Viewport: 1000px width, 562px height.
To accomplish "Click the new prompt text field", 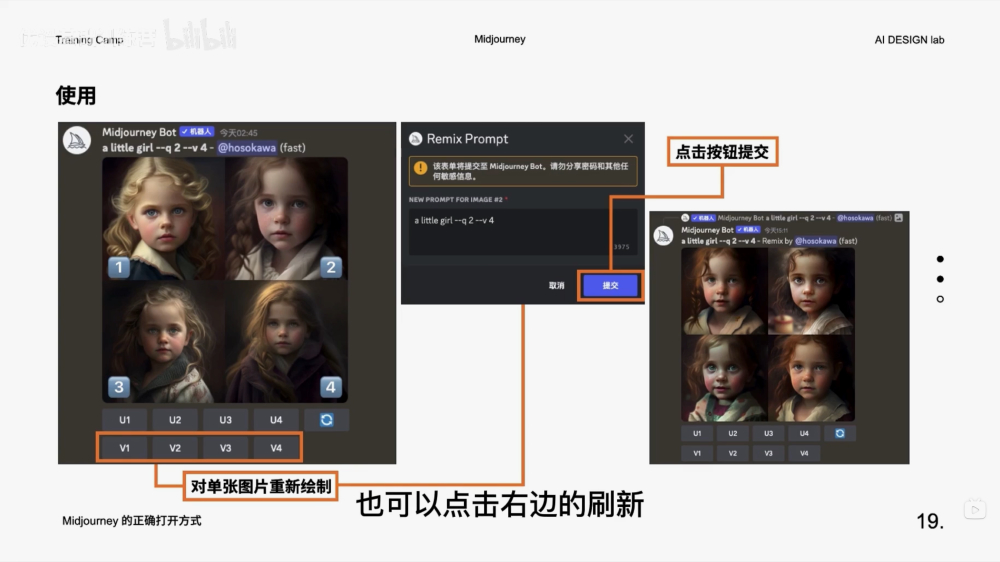I will (523, 232).
